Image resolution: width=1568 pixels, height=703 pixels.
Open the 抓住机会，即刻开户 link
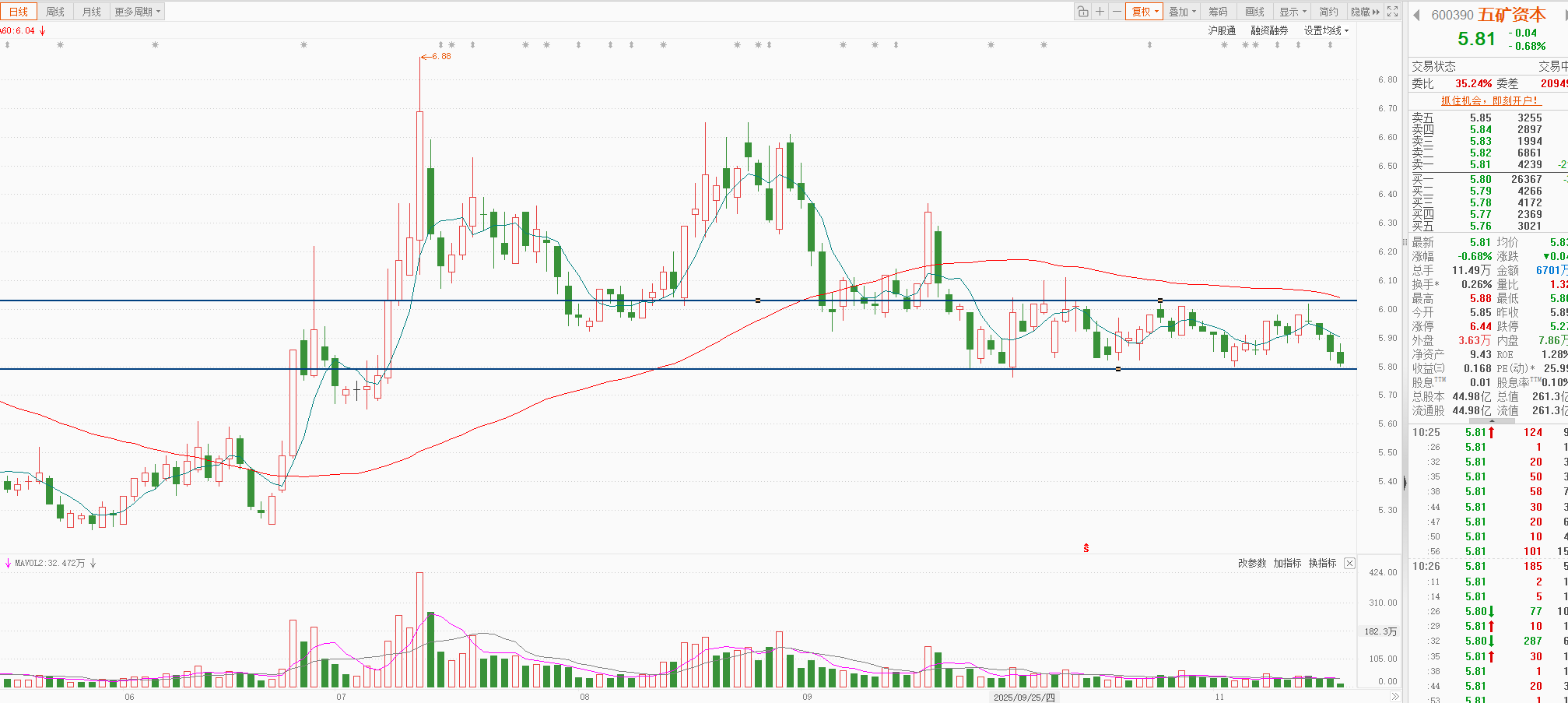tap(1491, 100)
